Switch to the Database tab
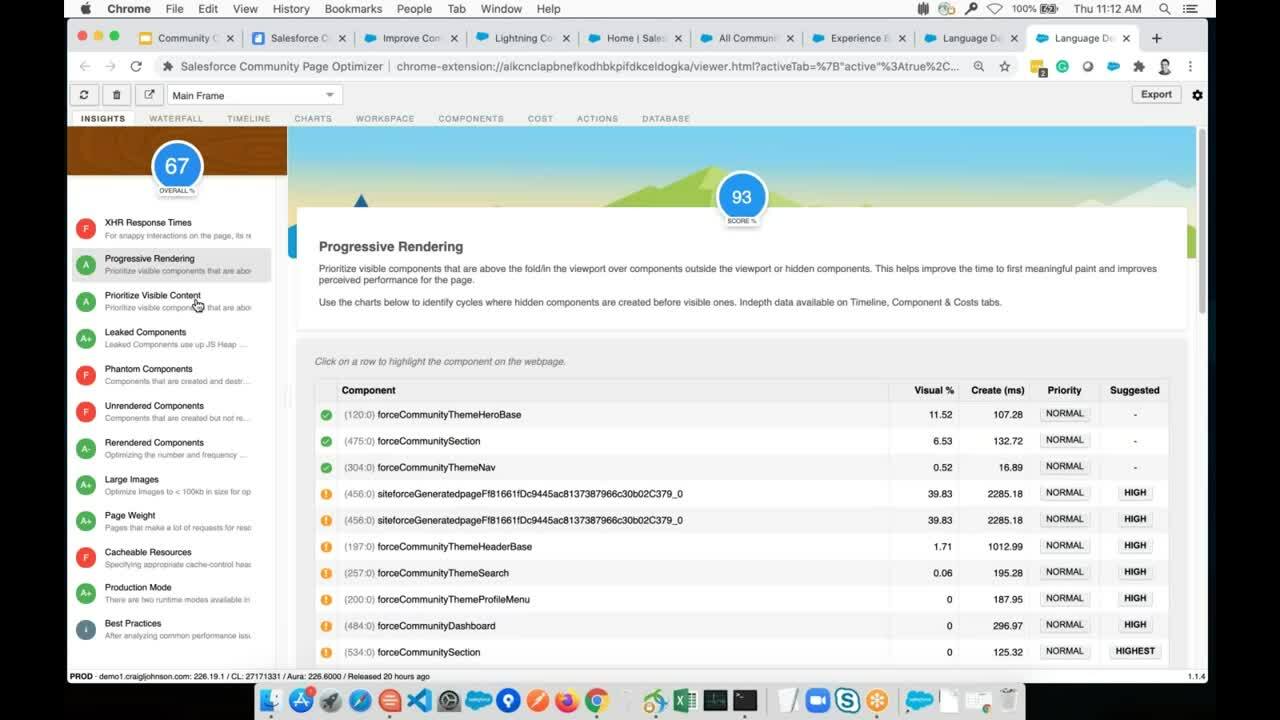The height and width of the screenshot is (720, 1280). [666, 118]
